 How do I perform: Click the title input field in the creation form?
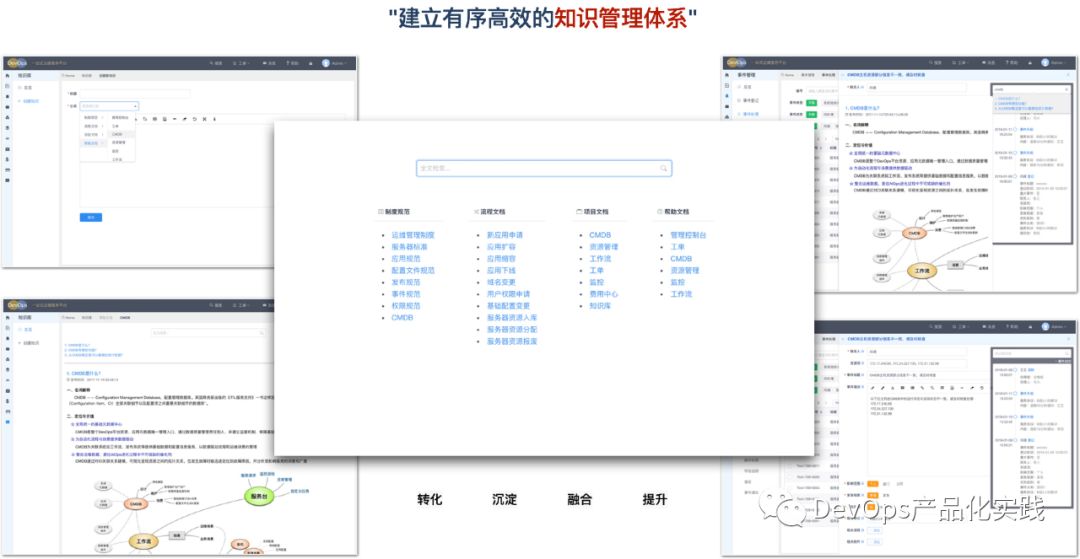135,94
